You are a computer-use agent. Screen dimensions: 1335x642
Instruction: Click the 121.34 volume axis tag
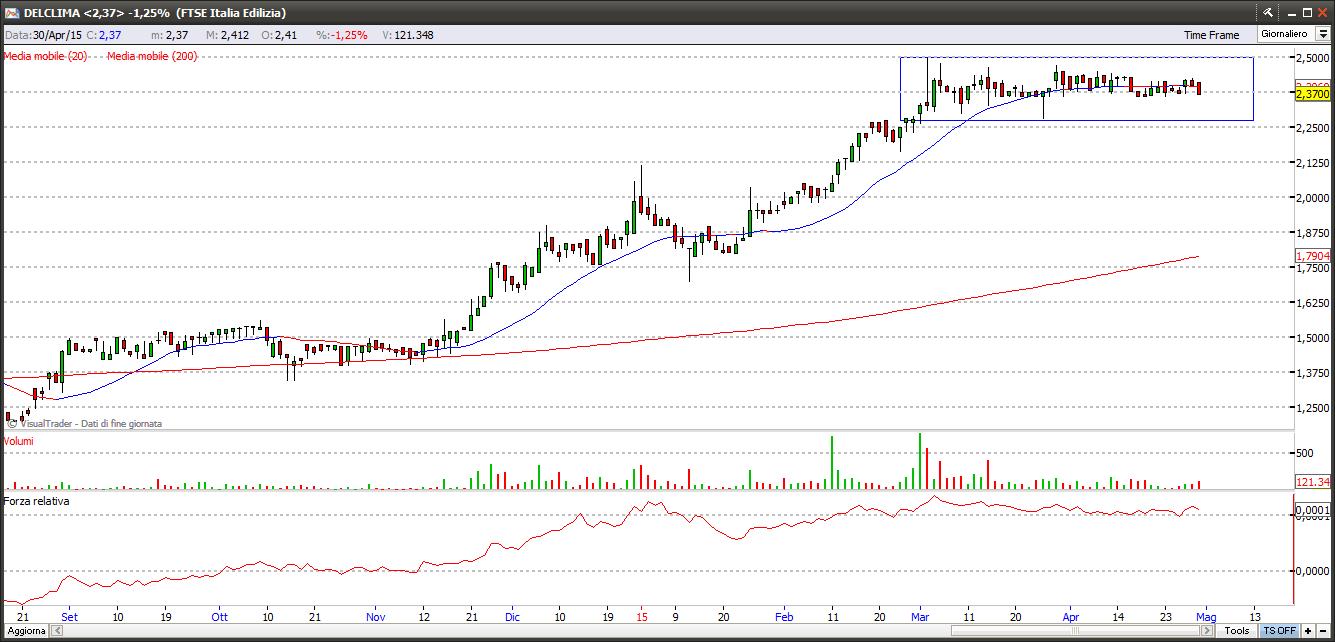click(1312, 482)
